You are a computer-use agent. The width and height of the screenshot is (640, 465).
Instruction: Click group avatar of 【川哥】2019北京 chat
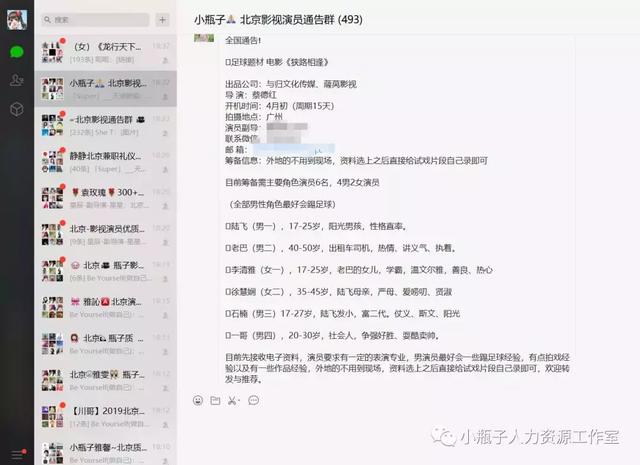pos(52,417)
